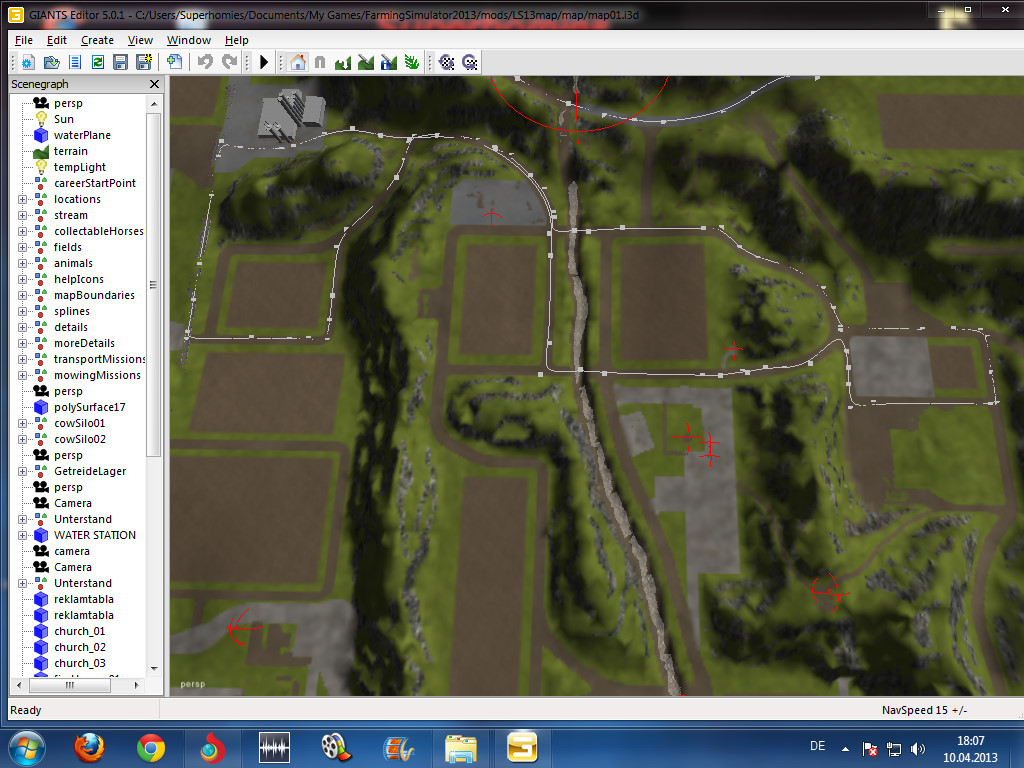Expand the stream node
The image size is (1024, 768).
click(x=22, y=215)
